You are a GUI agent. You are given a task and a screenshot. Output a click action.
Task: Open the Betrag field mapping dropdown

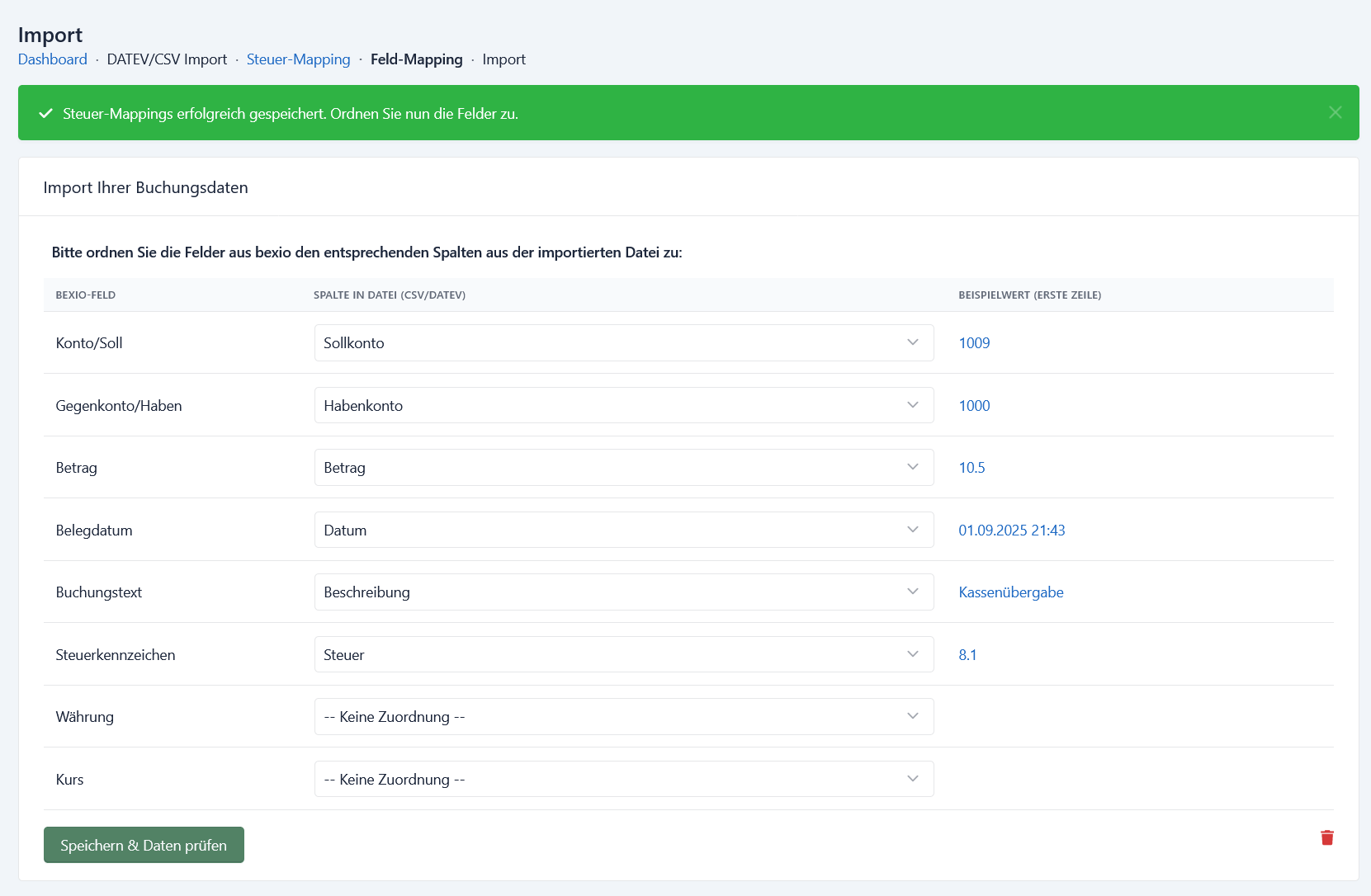click(x=623, y=467)
